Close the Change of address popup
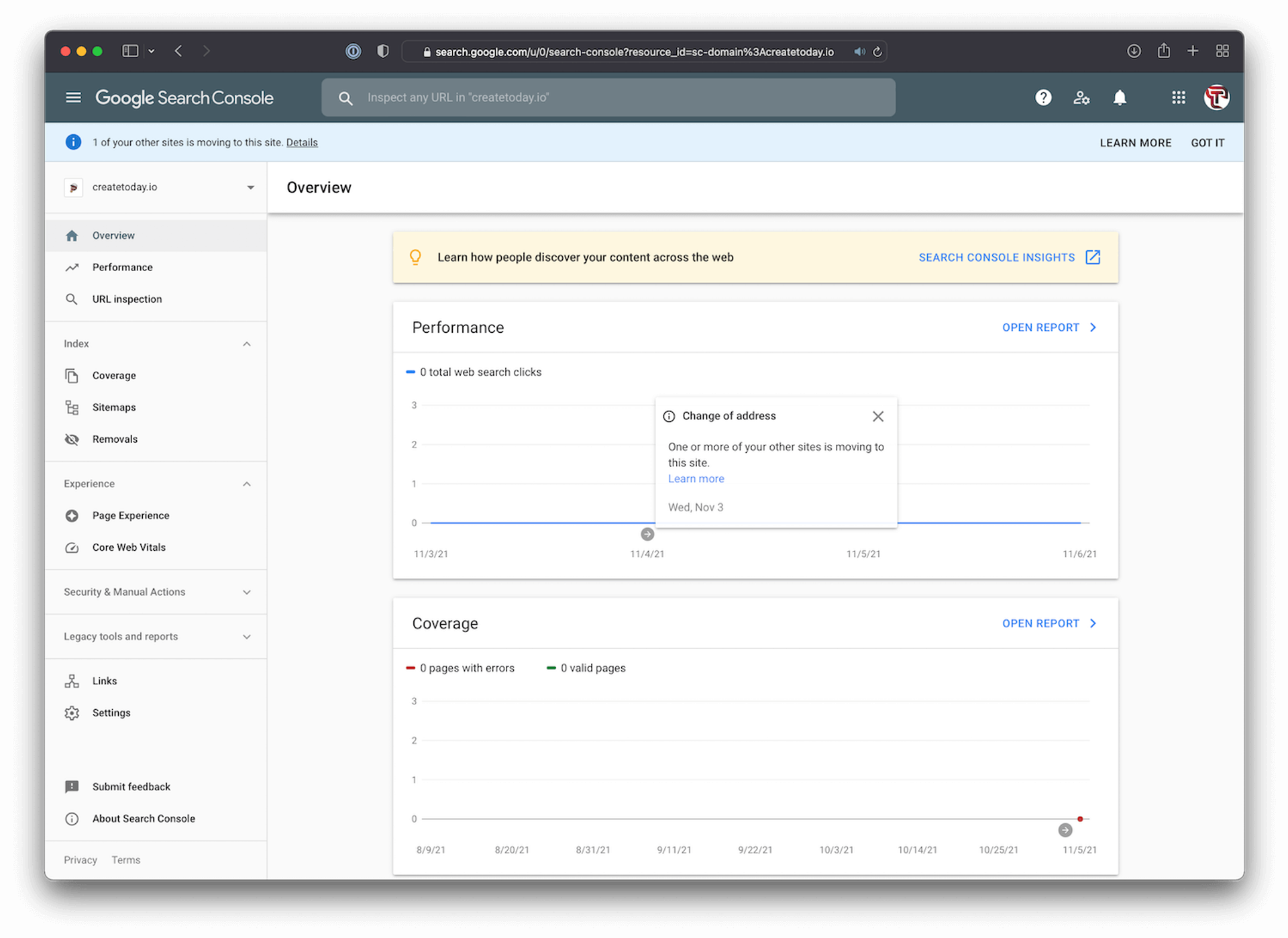 click(877, 416)
